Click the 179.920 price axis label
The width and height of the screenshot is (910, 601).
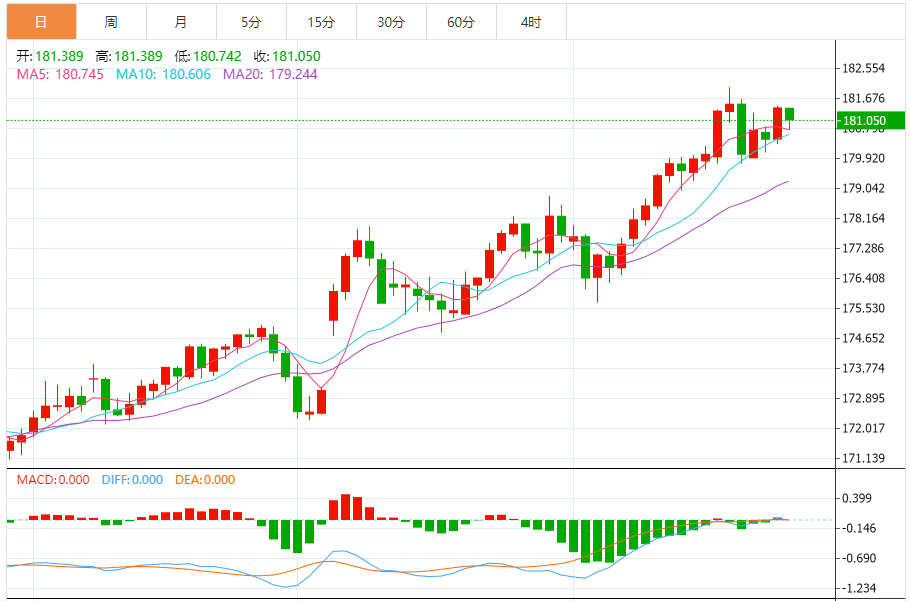coord(864,158)
